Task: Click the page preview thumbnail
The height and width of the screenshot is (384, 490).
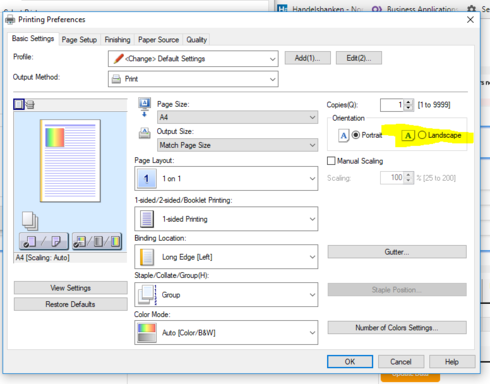Action: (x=70, y=161)
